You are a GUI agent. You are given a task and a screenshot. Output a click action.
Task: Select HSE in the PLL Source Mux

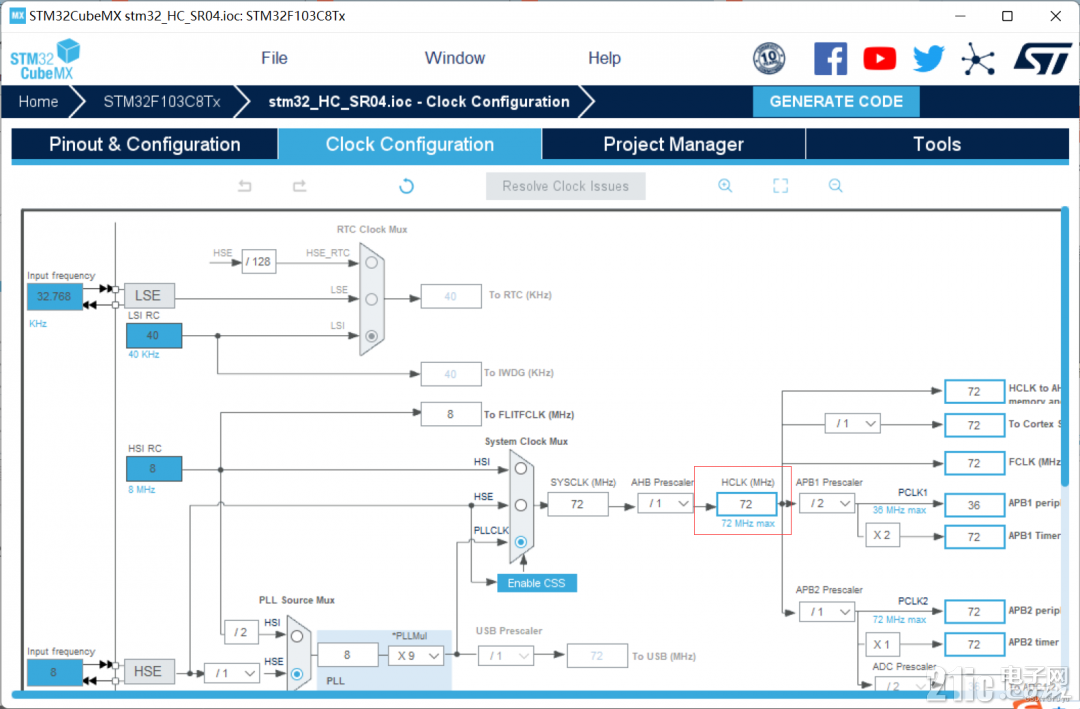point(297,674)
